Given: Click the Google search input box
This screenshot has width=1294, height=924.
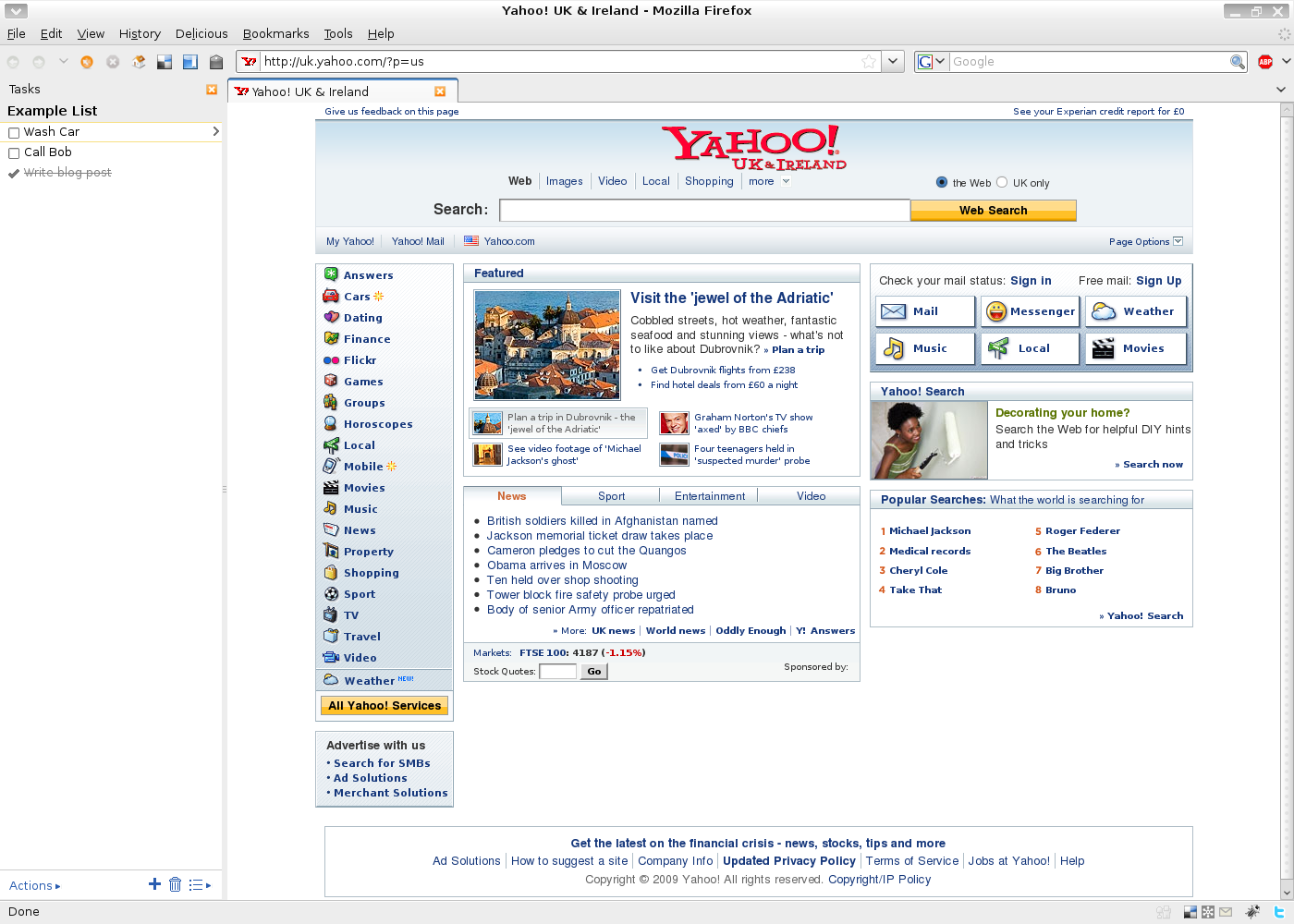Looking at the screenshot, I should tap(1090, 62).
